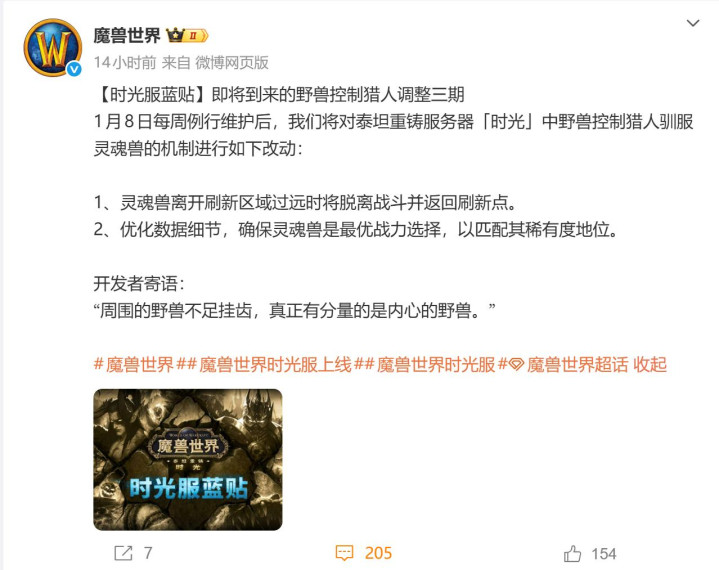
Task: Open the #魔兽世界时光服# hashtag
Action: point(430,365)
